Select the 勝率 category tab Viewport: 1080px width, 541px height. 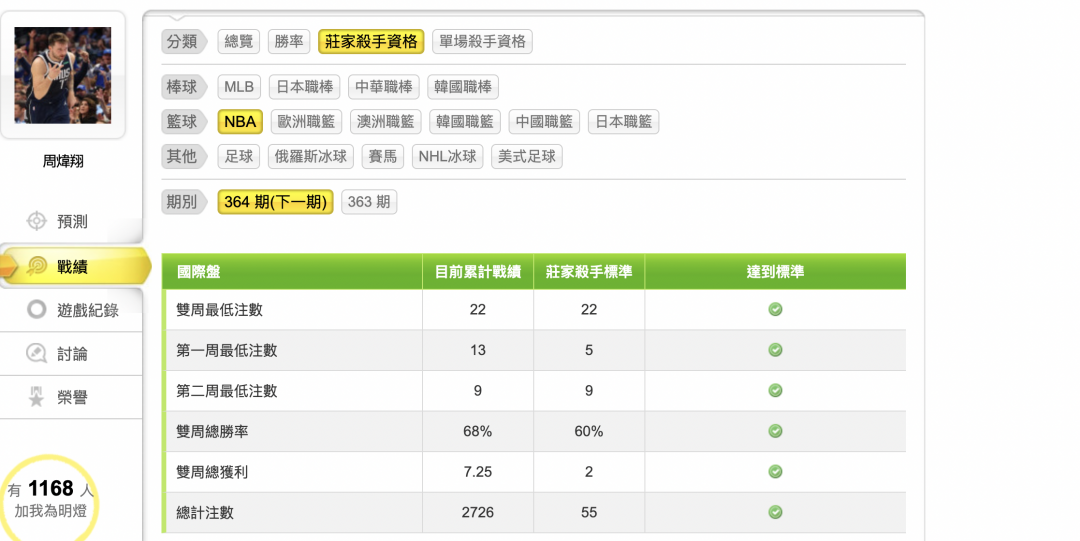pos(289,41)
